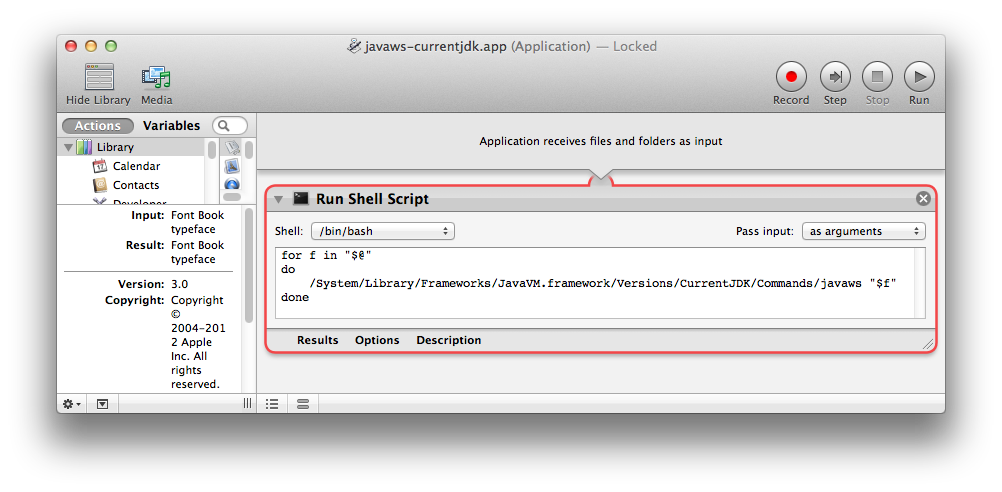Switch to the Actions tab
The width and height of the screenshot is (1002, 492).
(x=98, y=126)
